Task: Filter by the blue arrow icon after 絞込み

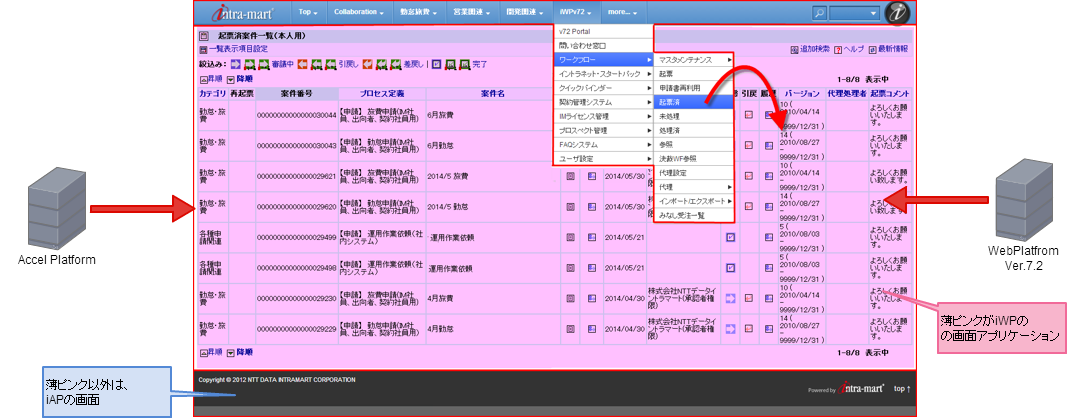Action: pyautogui.click(x=236, y=64)
